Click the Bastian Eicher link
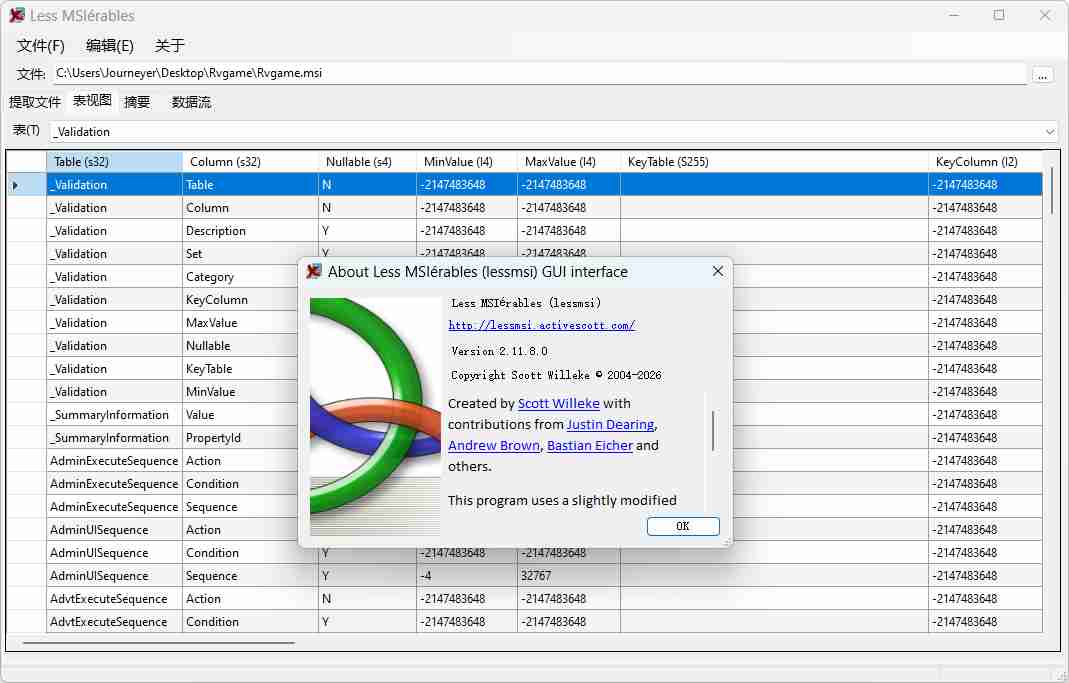This screenshot has height=683, width=1069. click(589, 445)
